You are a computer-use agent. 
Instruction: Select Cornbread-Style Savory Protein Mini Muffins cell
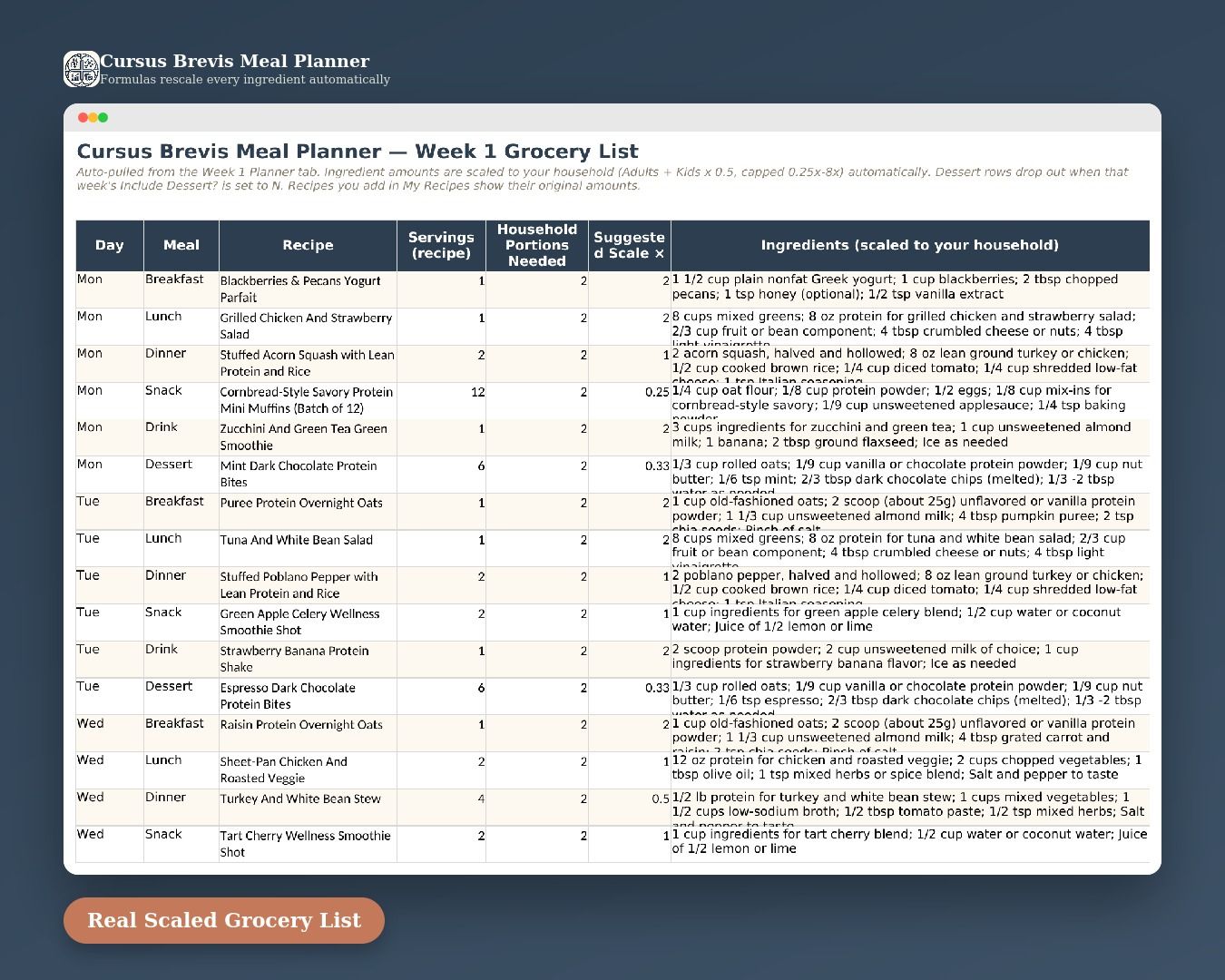(x=308, y=400)
